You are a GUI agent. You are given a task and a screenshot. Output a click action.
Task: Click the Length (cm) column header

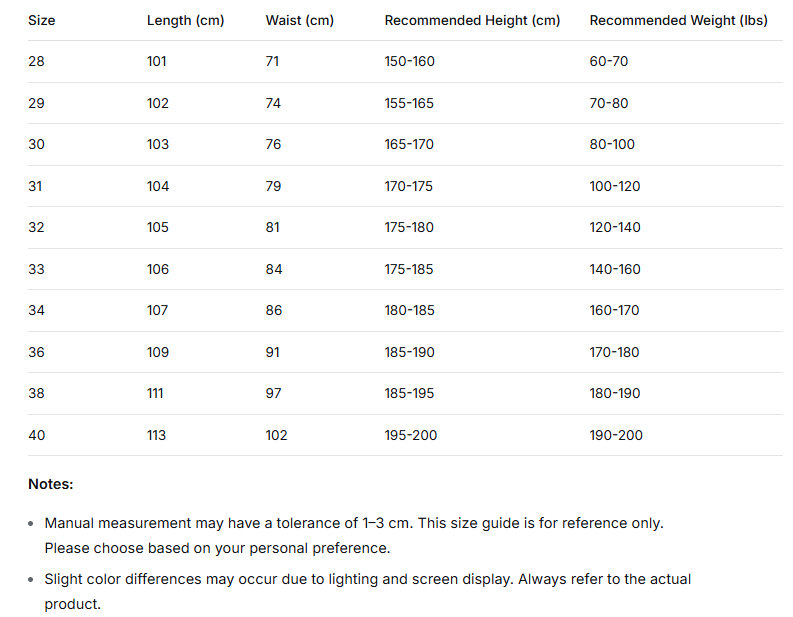point(186,21)
